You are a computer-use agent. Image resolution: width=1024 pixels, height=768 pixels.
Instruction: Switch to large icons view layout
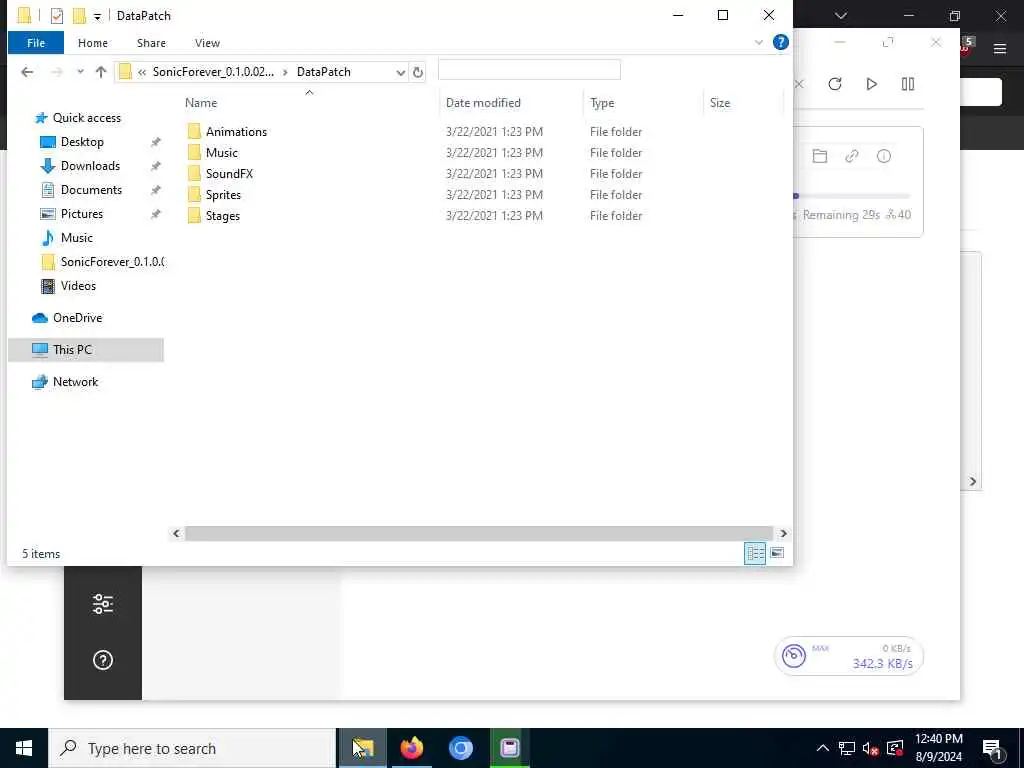(x=776, y=554)
